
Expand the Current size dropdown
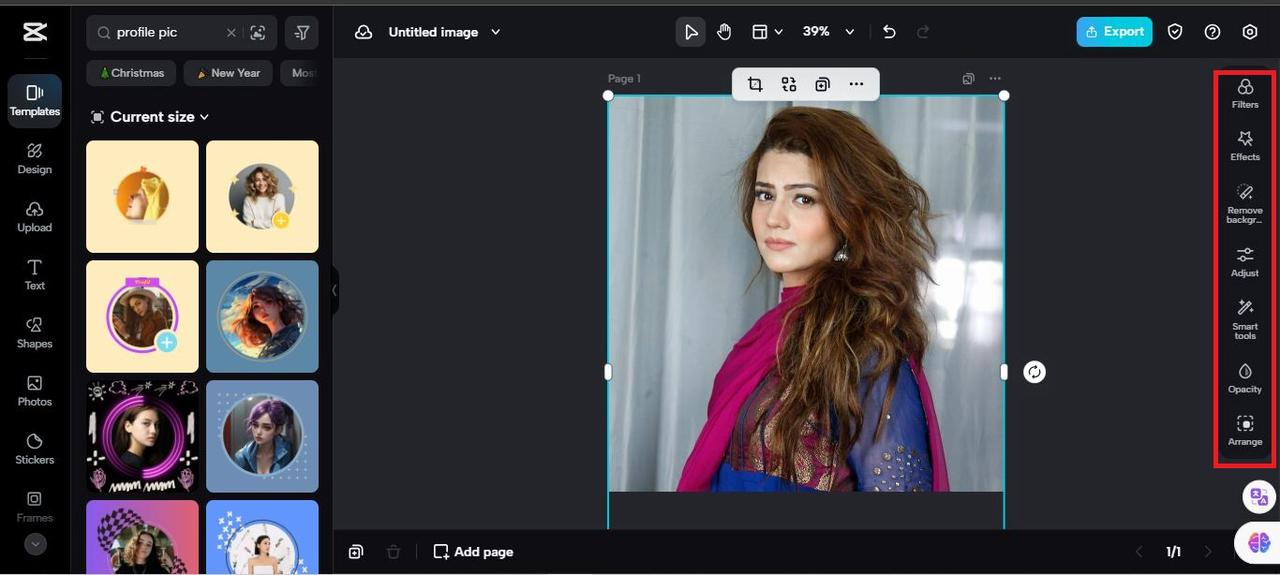[x=151, y=117]
